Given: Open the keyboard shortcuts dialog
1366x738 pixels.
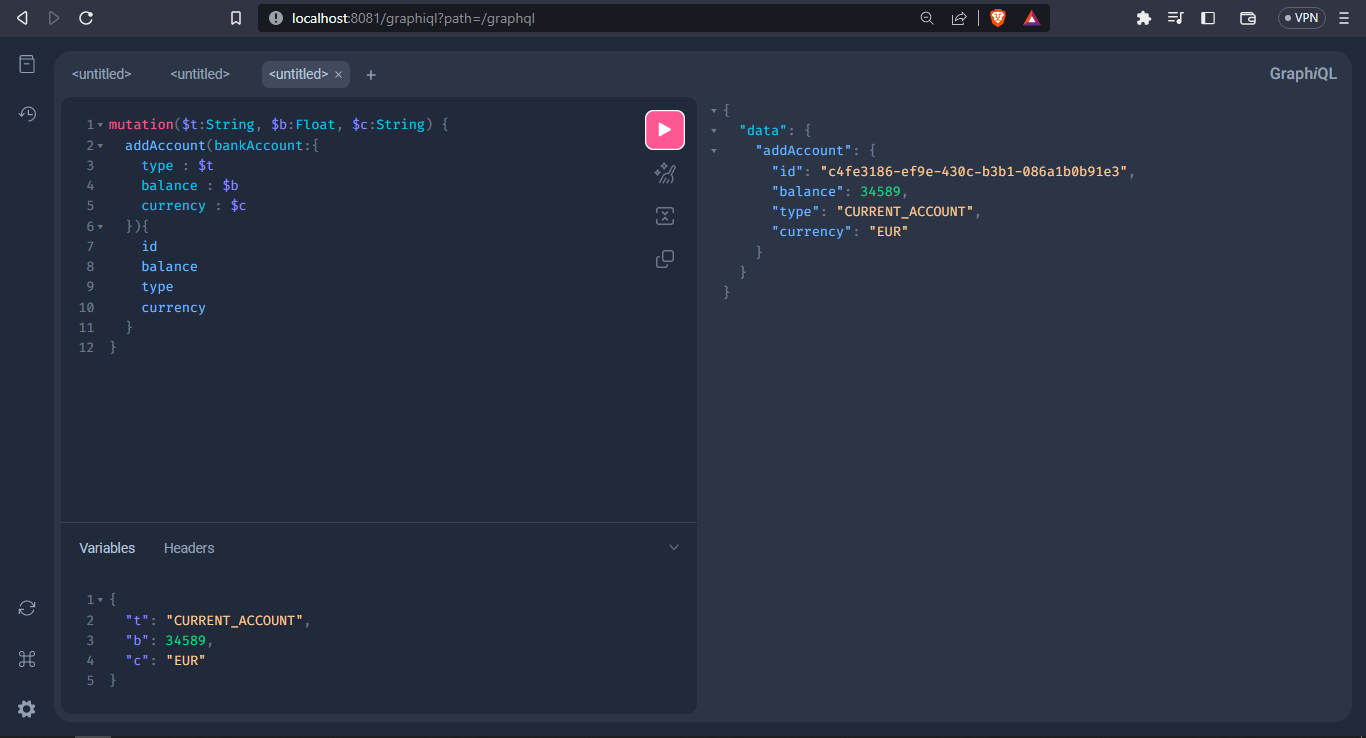Looking at the screenshot, I should [x=26, y=658].
